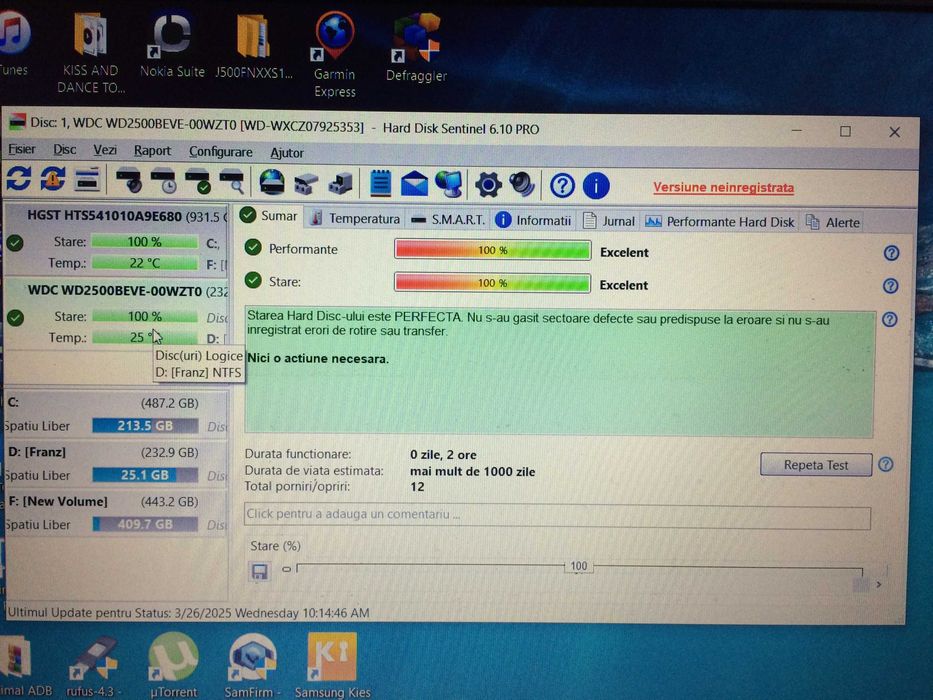Open the Raport menu
The height and width of the screenshot is (700, 933).
(x=152, y=151)
